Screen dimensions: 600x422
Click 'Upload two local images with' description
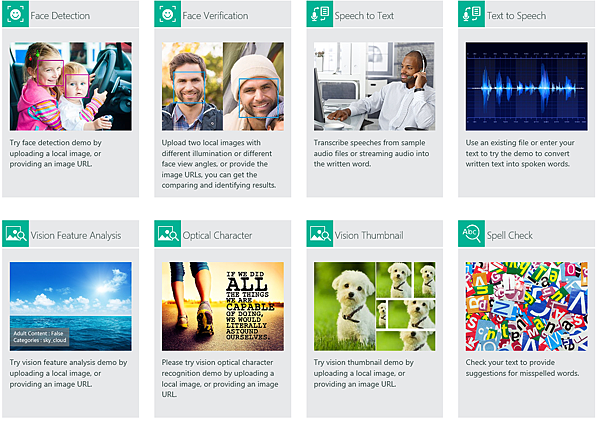point(211,143)
